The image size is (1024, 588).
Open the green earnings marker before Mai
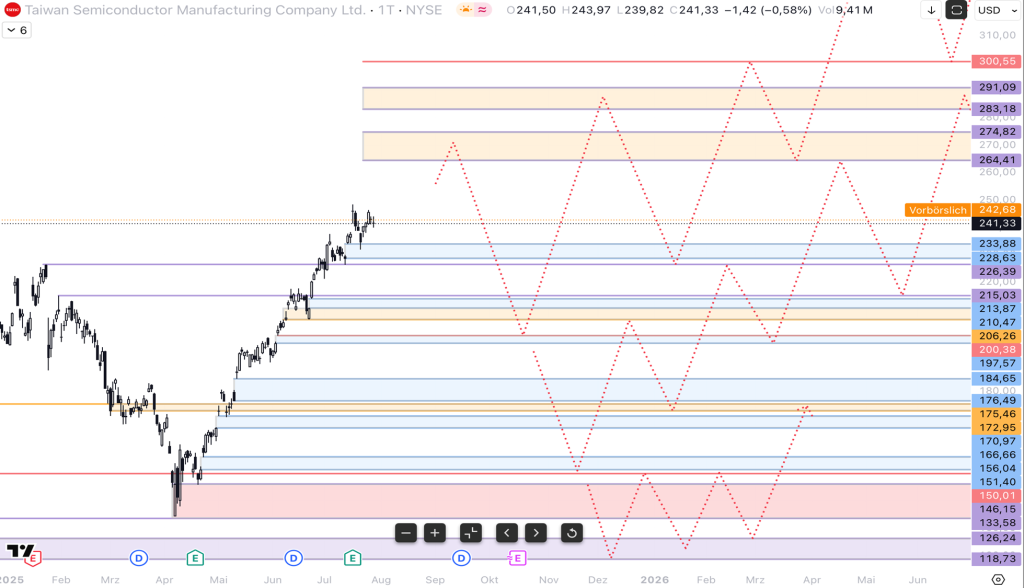pos(195,558)
